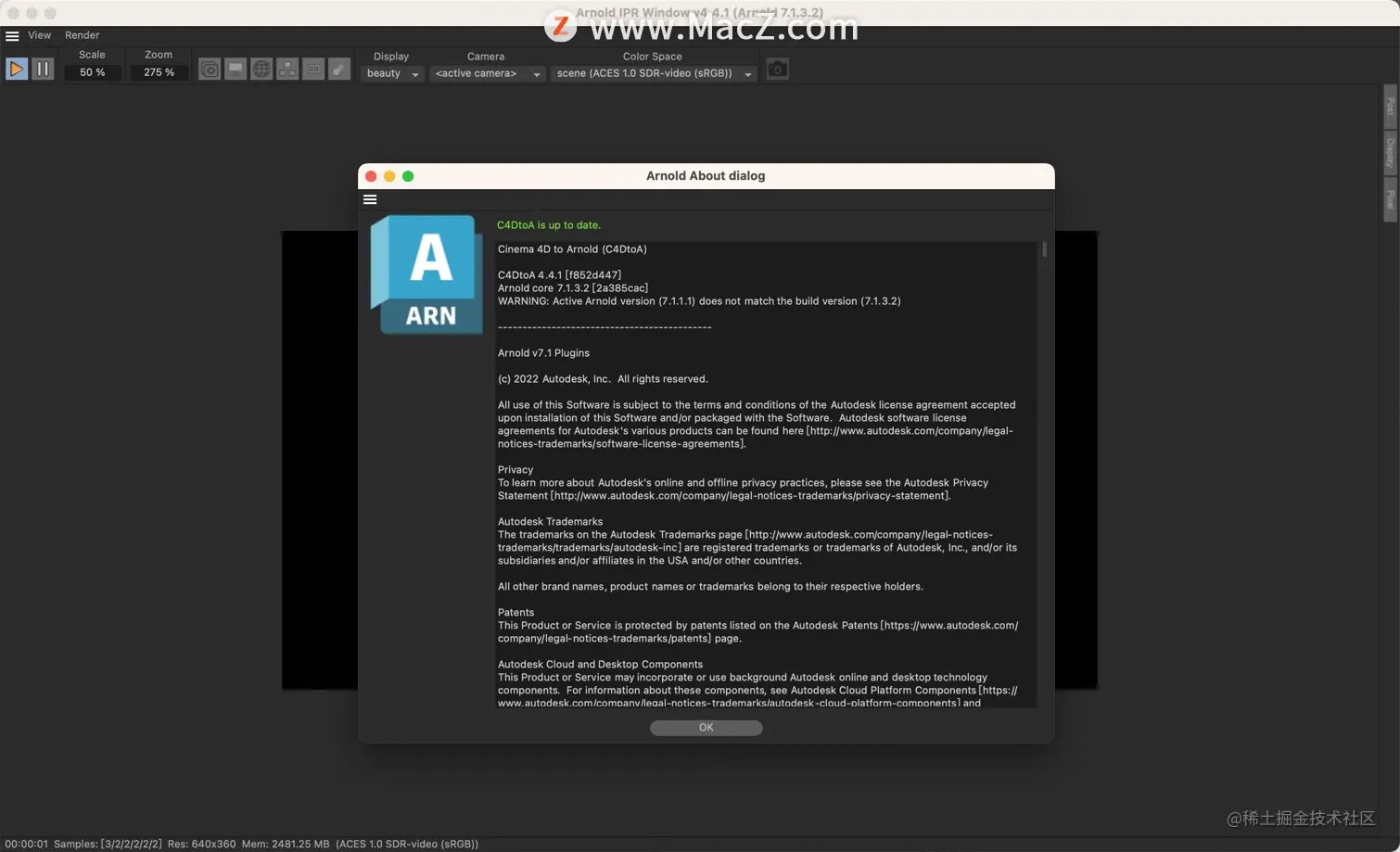The width and height of the screenshot is (1400, 852).
Task: Open the hamburger menu in the About dialog
Action: point(370,199)
